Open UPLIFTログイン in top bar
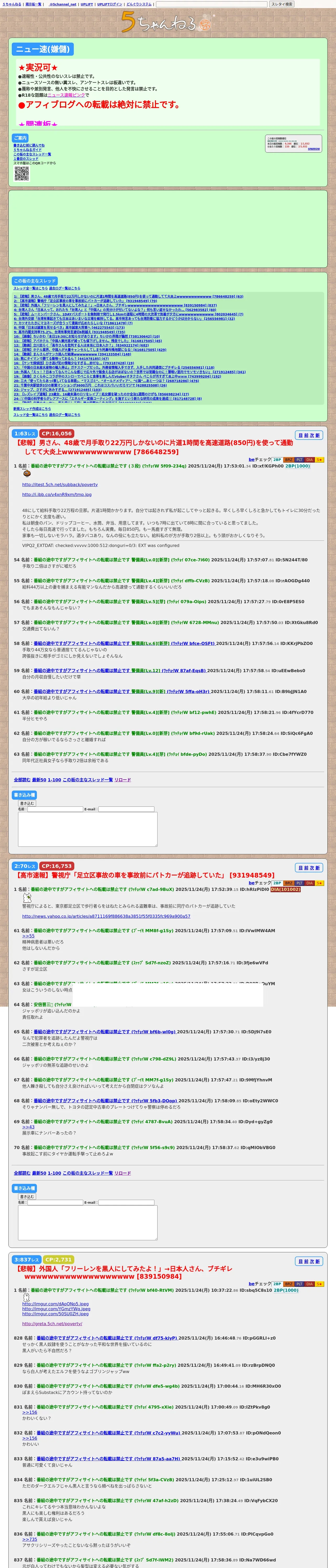Viewport: 336px width, 1568px height. (110, 4)
